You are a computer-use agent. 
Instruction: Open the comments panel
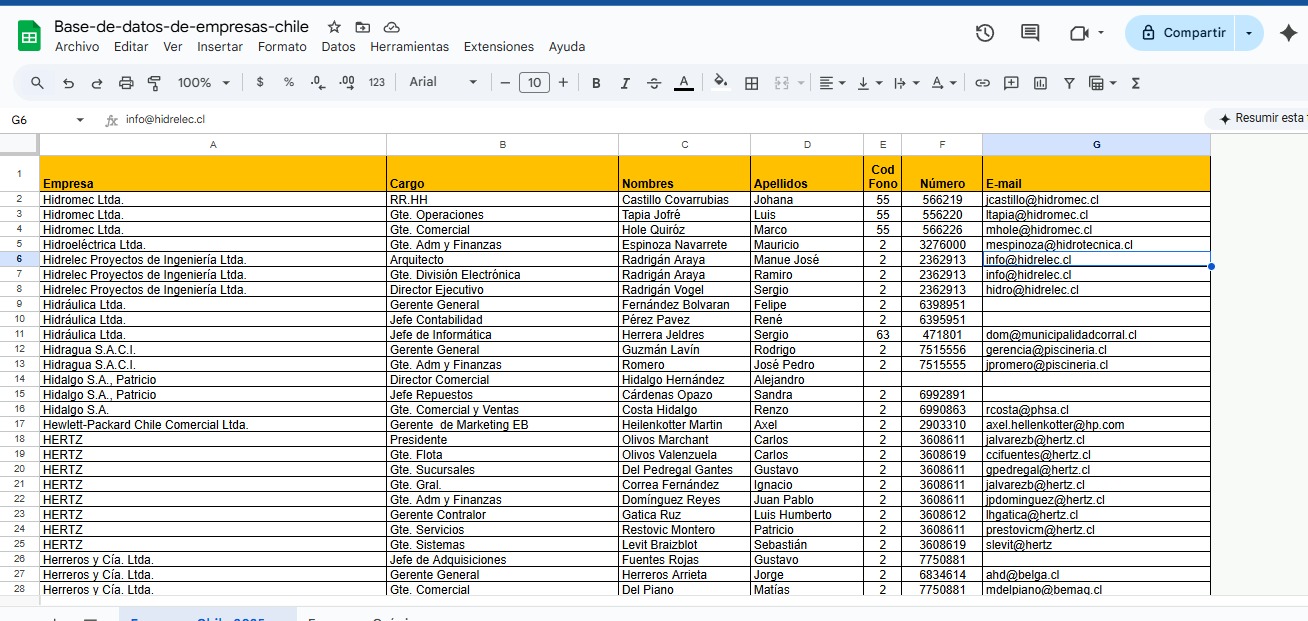(1030, 33)
